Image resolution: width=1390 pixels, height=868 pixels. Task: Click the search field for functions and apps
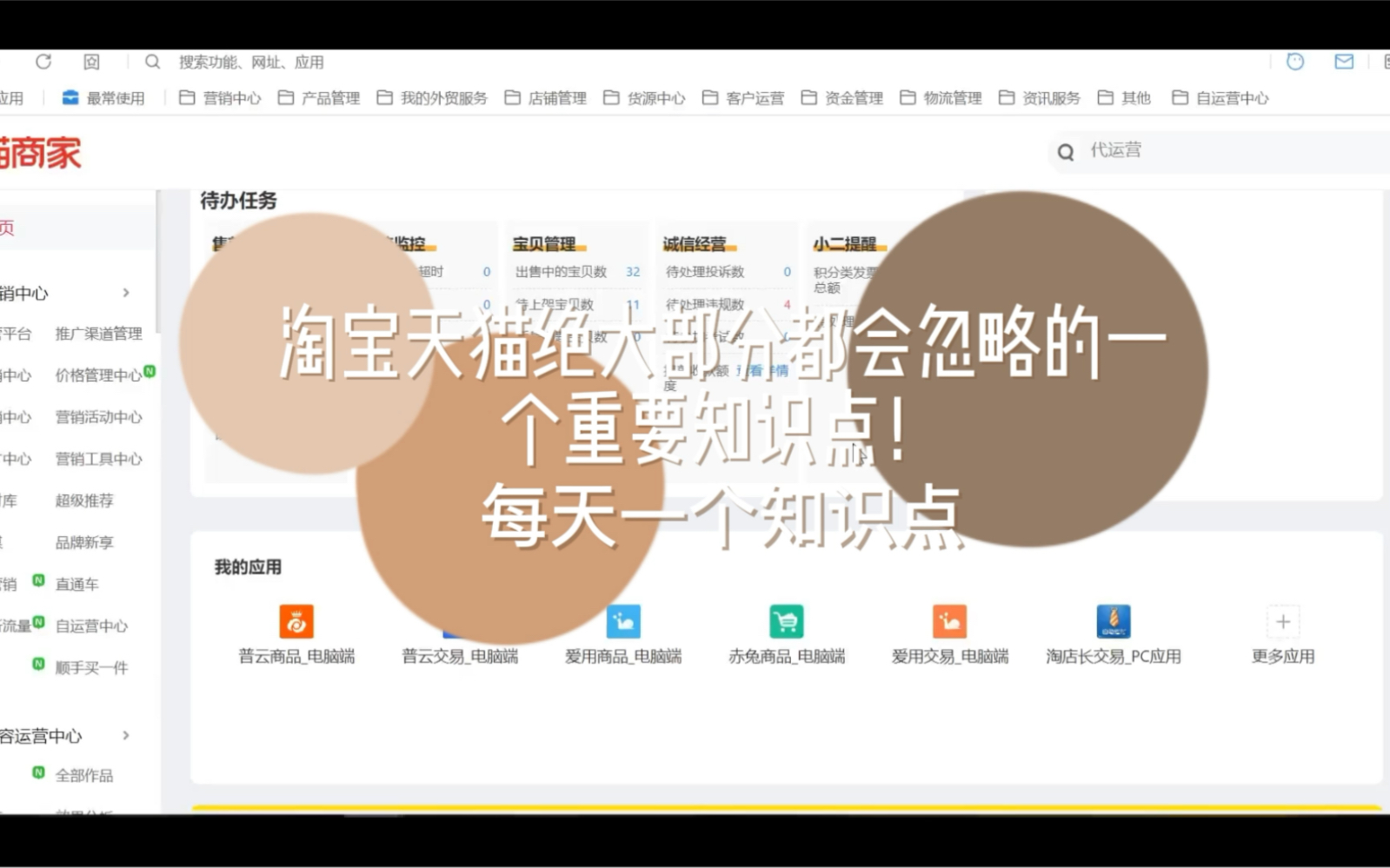pos(251,62)
